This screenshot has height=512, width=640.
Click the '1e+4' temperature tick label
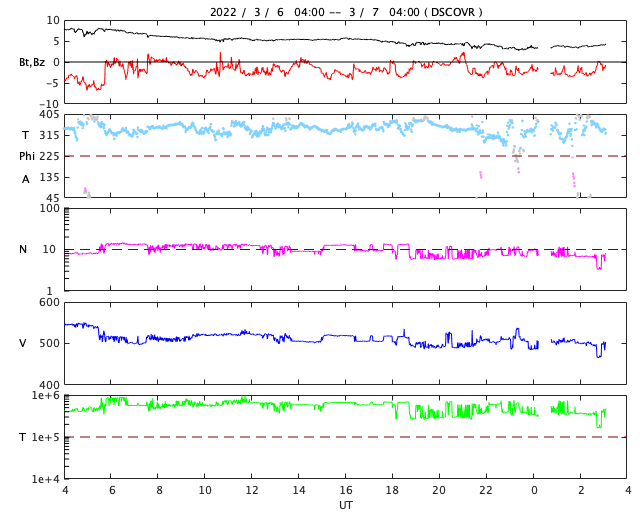45,479
